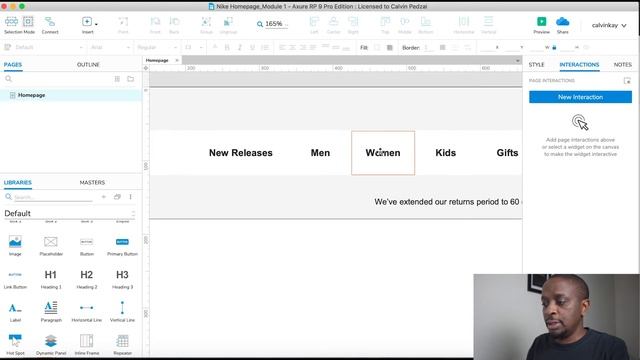This screenshot has height=360, width=640.
Task: Close the Homepage canvas tab
Action: 177,60
